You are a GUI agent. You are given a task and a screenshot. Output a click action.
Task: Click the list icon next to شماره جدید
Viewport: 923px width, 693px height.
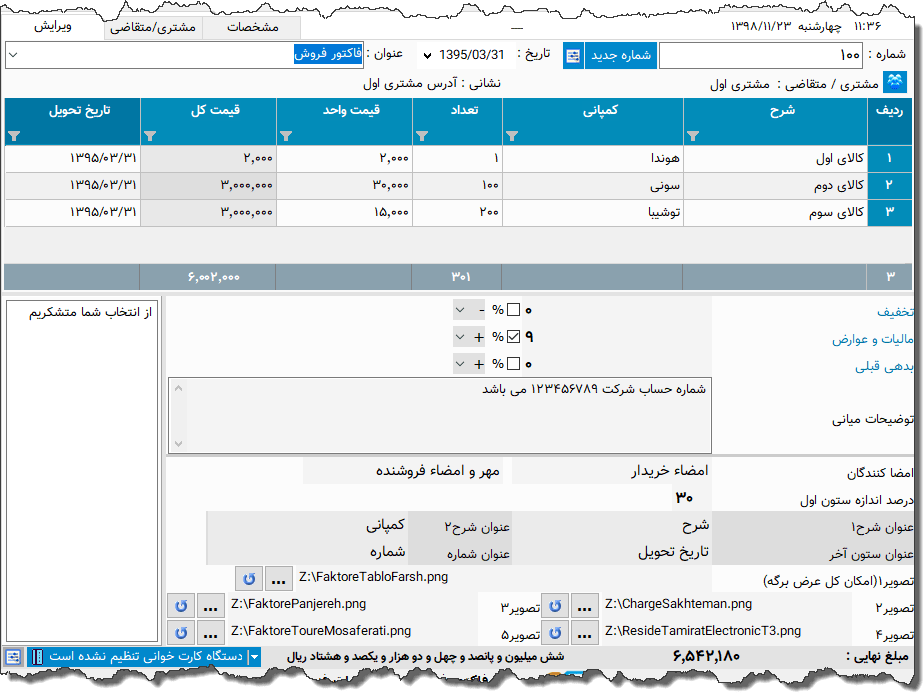point(573,55)
